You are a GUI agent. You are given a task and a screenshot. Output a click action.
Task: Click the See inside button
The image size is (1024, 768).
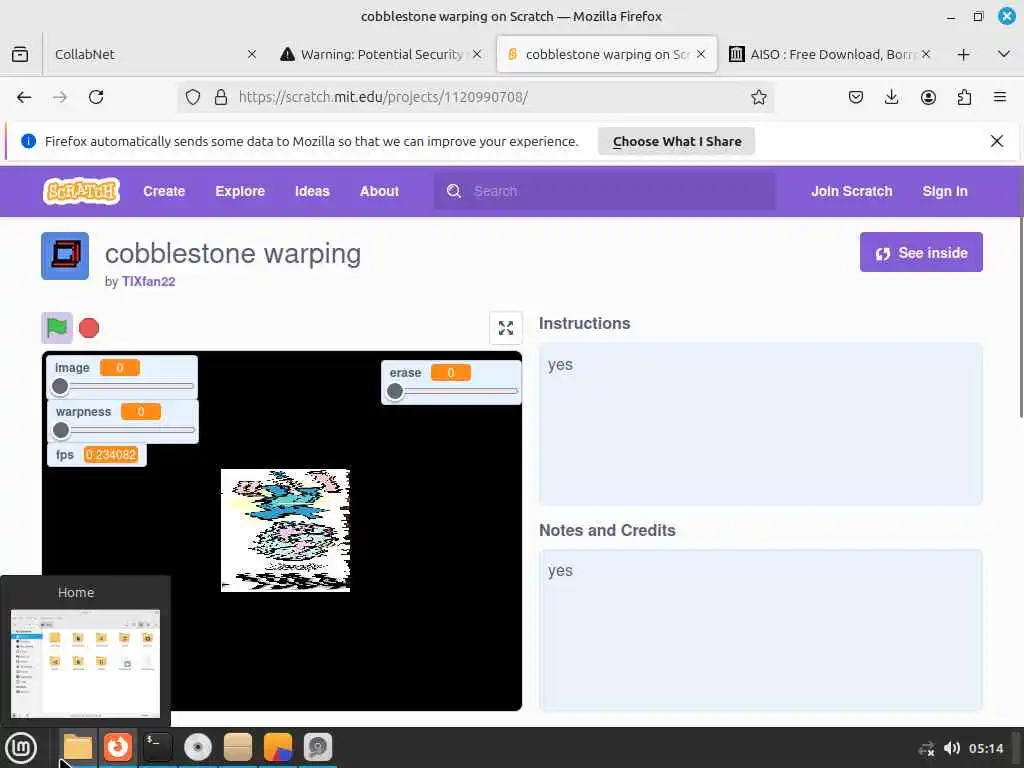coord(921,252)
